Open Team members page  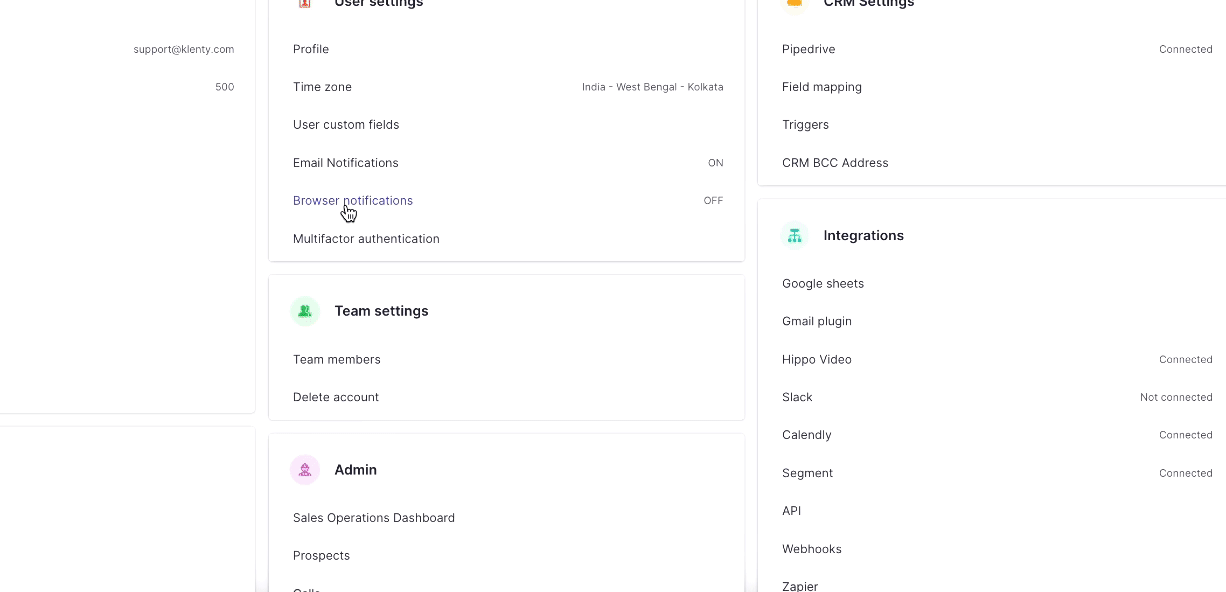point(337,359)
